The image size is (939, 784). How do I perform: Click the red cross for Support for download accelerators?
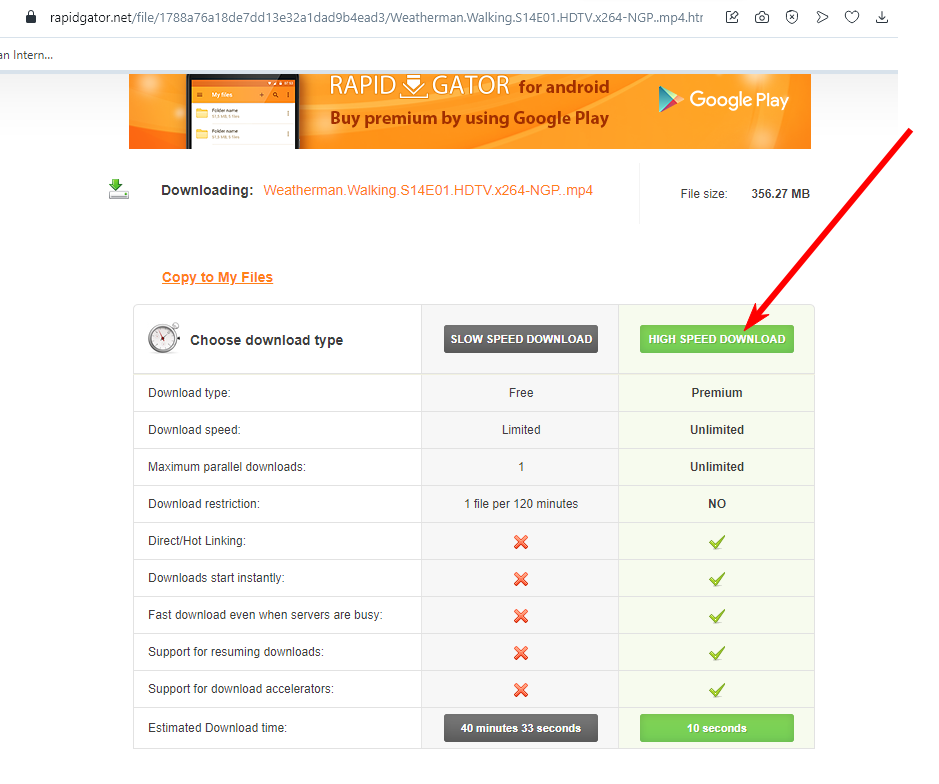(x=520, y=690)
